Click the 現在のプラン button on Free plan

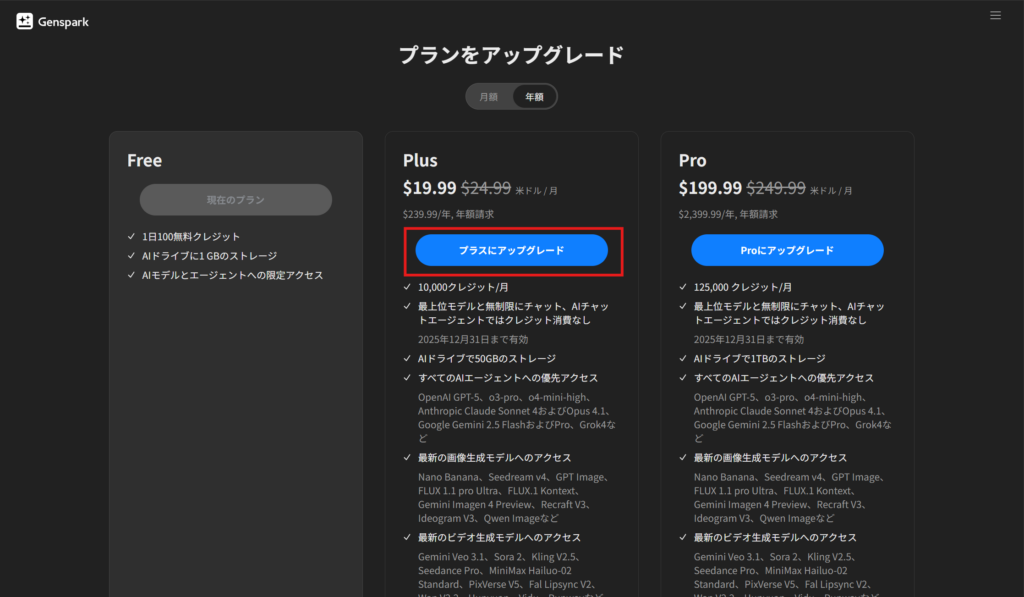tap(236, 200)
